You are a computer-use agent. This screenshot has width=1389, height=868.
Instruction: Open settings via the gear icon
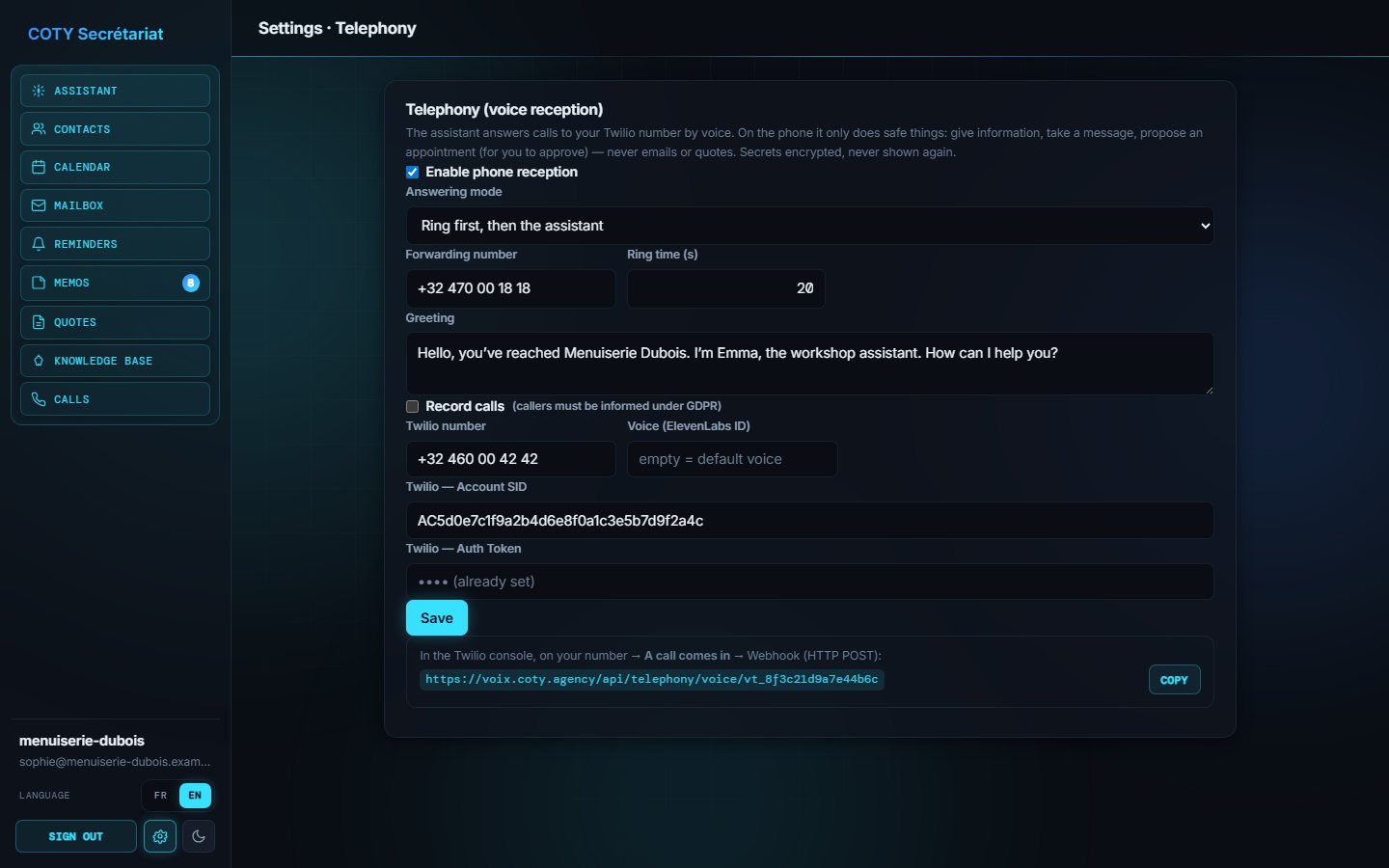[160, 836]
